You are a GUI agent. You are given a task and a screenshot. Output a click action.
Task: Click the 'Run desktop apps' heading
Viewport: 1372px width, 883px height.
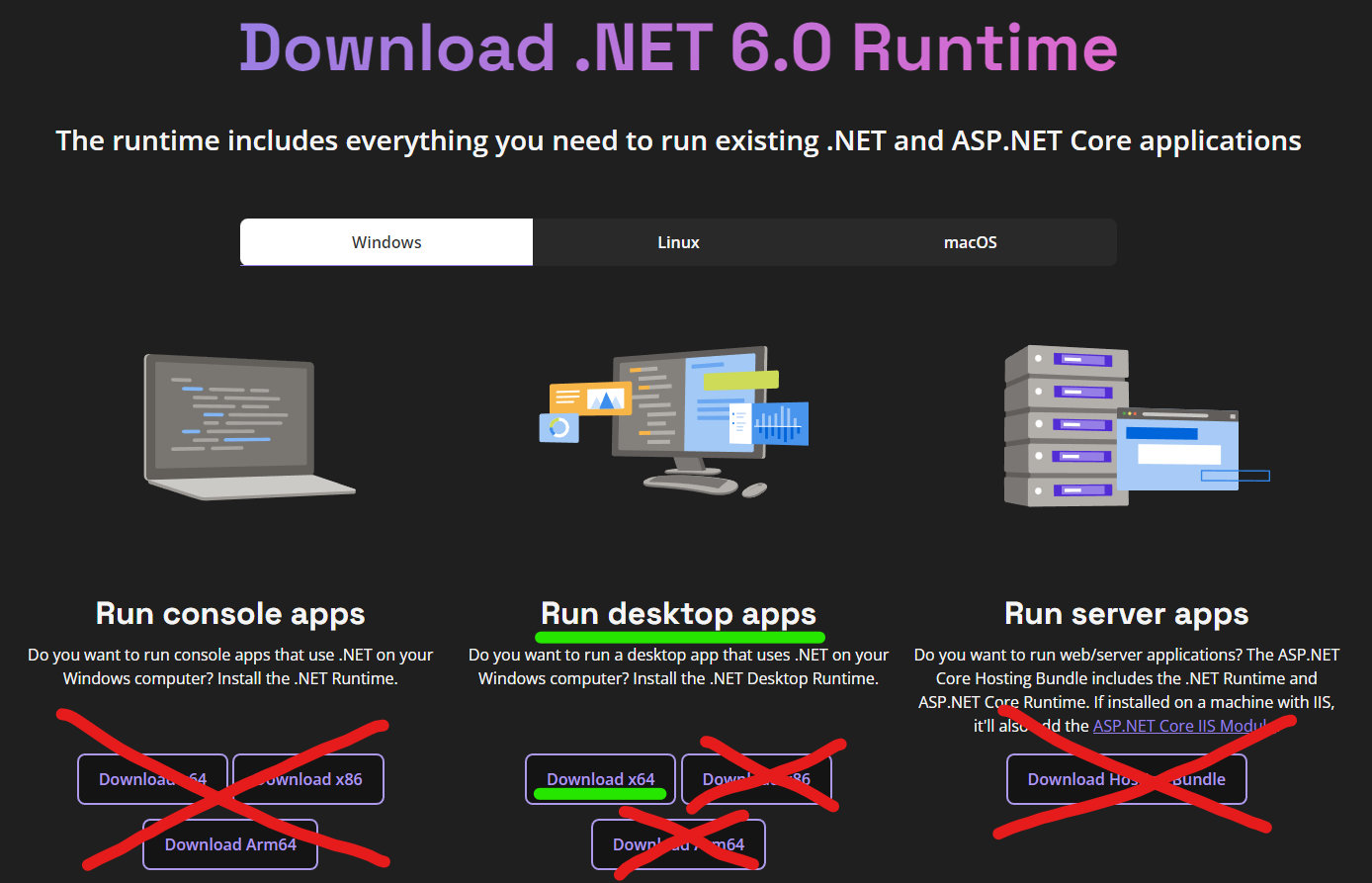pyautogui.click(x=678, y=613)
